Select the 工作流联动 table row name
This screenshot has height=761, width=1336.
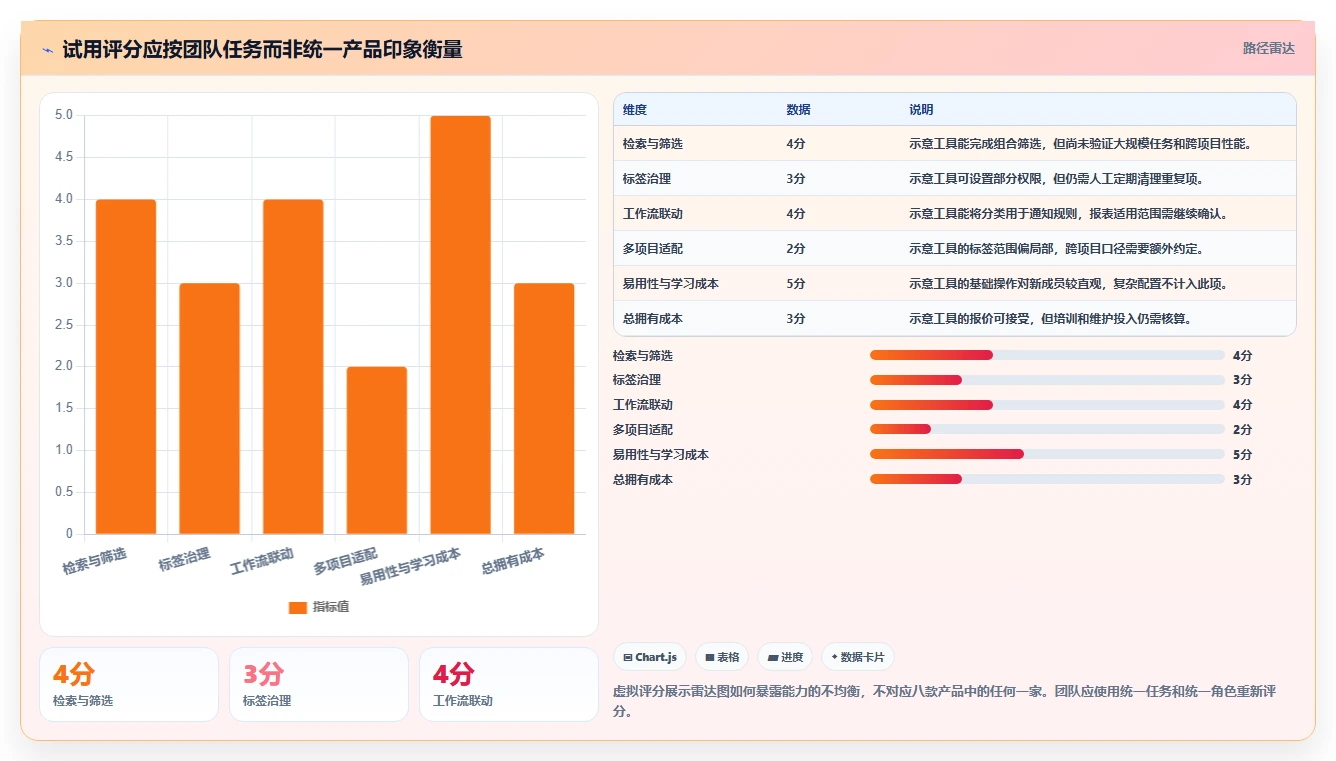[653, 214]
